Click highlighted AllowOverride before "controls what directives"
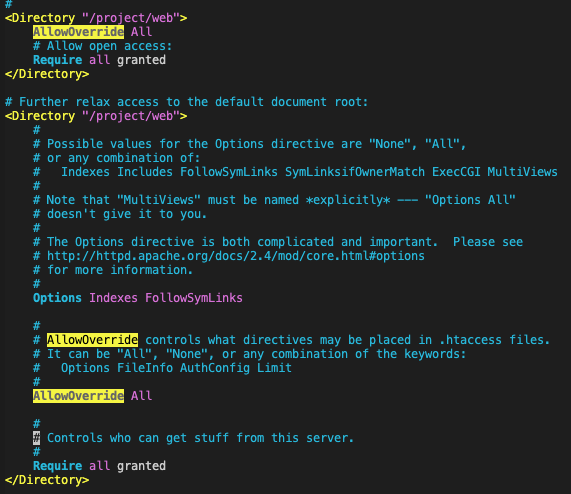This screenshot has height=494, width=571. [x=92, y=340]
